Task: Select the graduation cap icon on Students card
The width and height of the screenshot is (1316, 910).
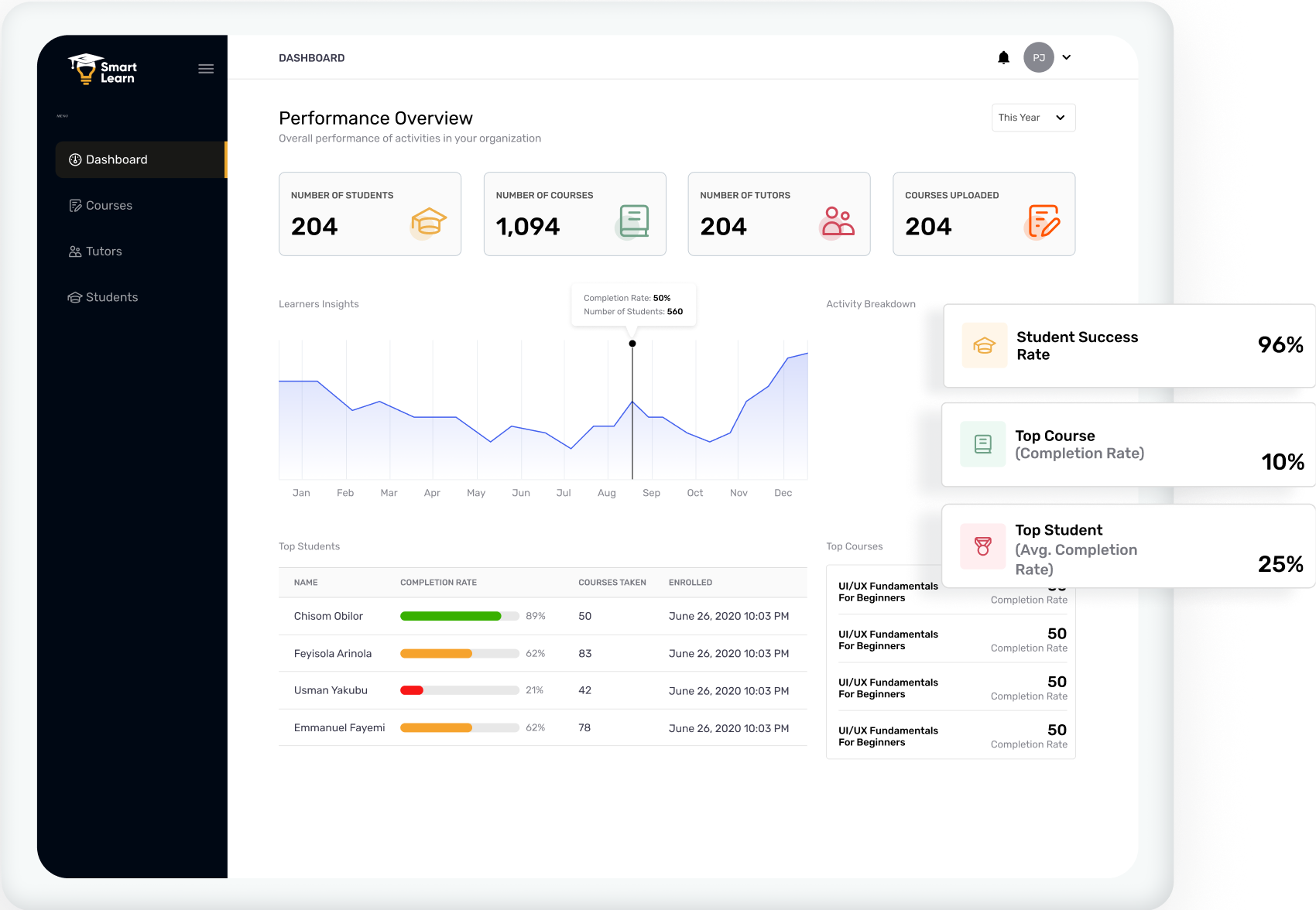Action: click(427, 223)
